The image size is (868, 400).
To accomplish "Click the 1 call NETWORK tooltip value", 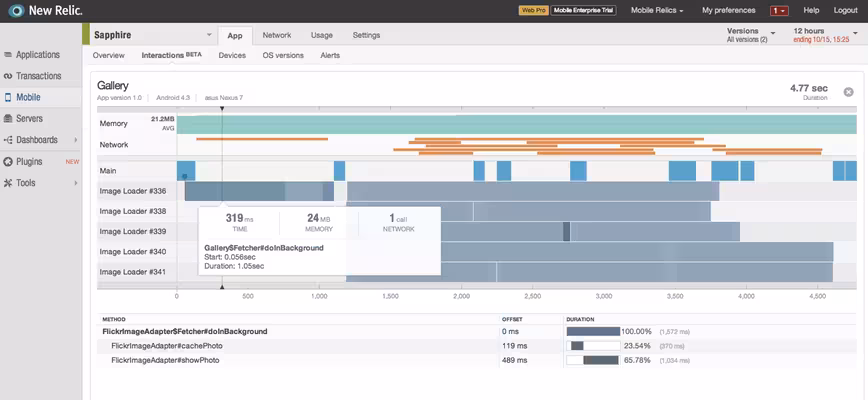I will [x=398, y=219].
